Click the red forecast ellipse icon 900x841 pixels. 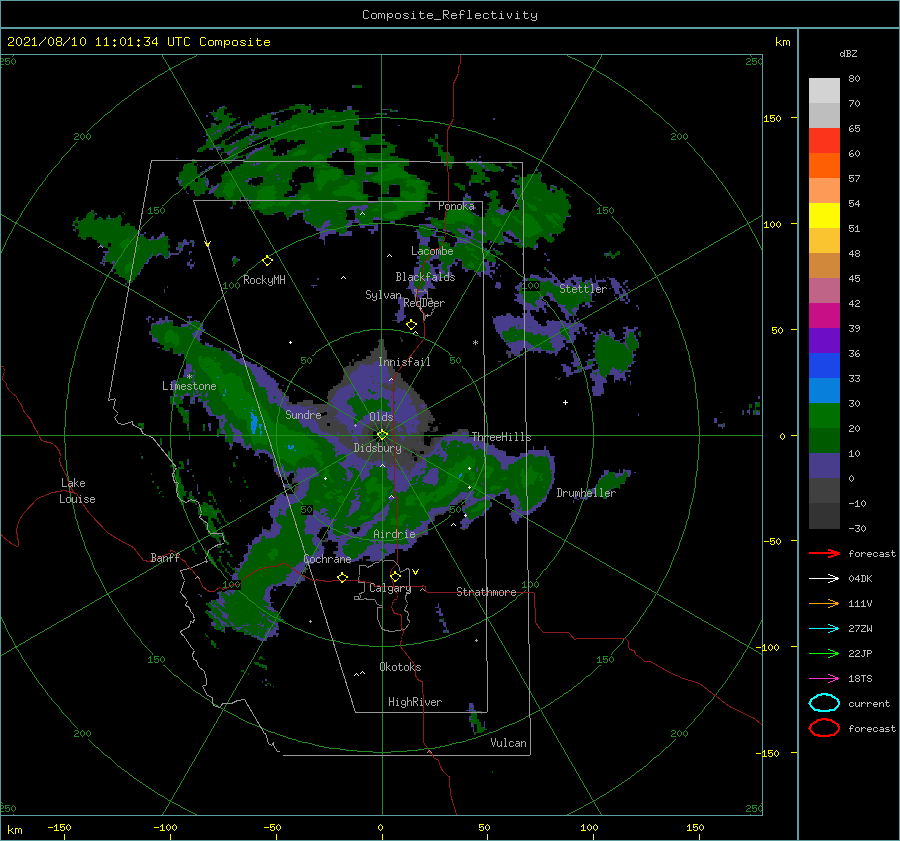824,728
